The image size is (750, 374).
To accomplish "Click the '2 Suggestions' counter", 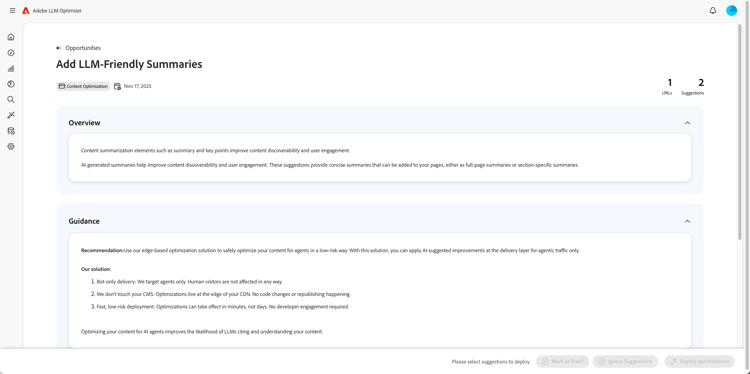I will click(693, 87).
